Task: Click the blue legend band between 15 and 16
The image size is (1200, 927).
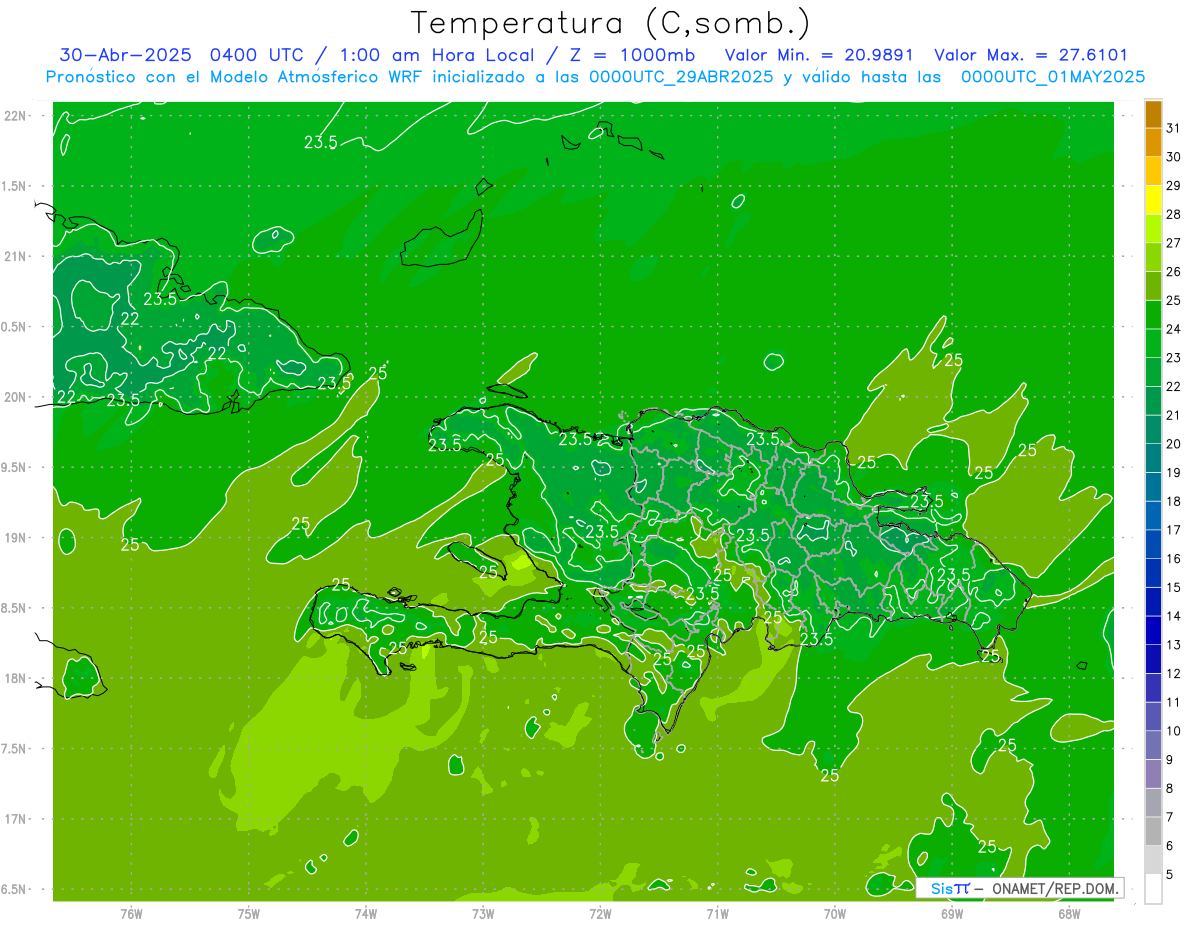Action: tap(1153, 573)
